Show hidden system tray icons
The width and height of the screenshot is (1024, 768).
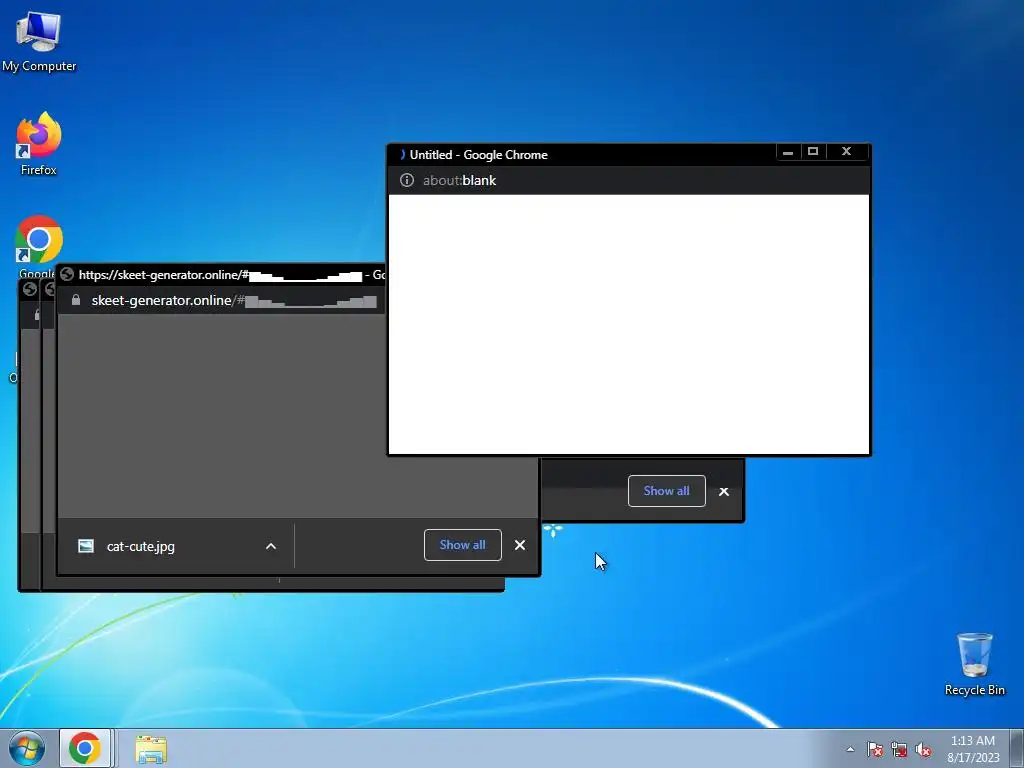[850, 749]
